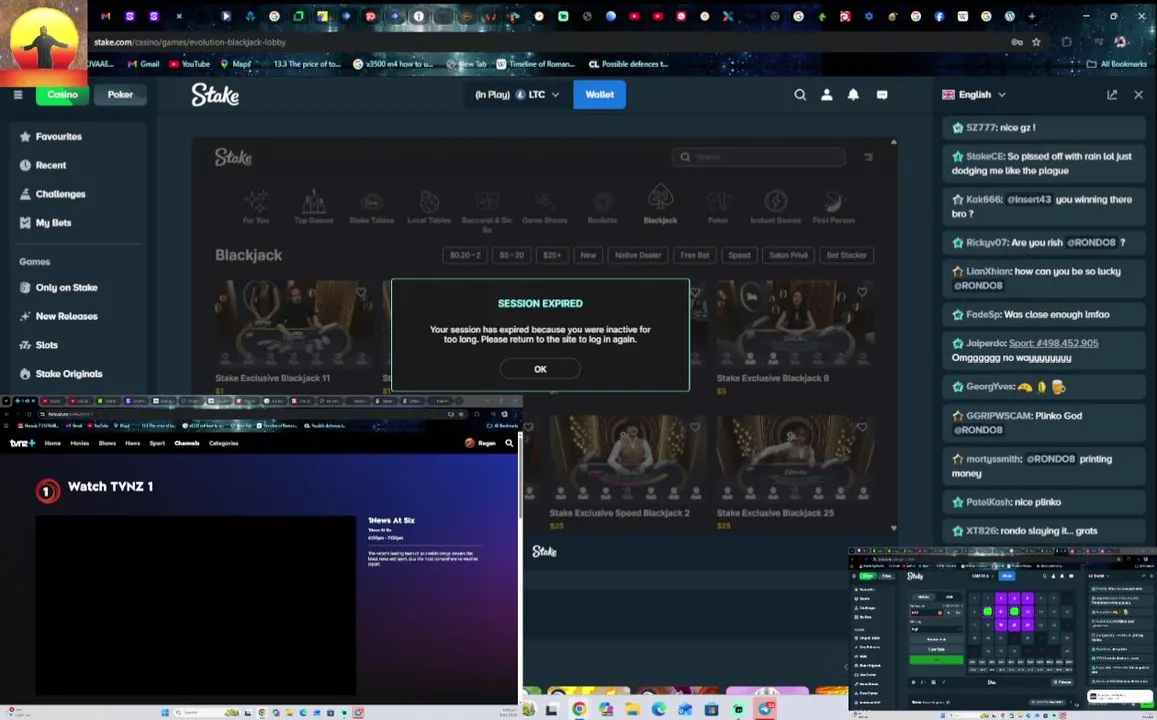This screenshot has width=1157, height=720.
Task: Open Stake Exclusive Speed Blackjack 2 table
Action: [x=628, y=458]
